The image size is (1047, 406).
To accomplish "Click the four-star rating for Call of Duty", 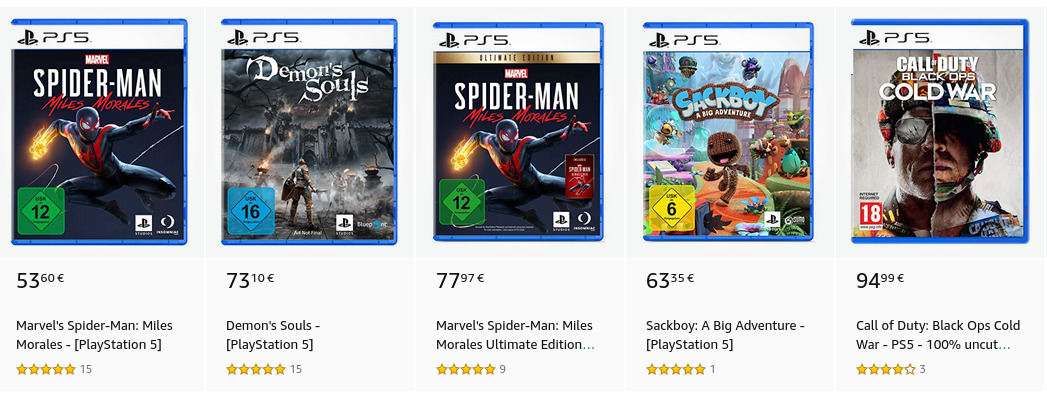I will [886, 370].
